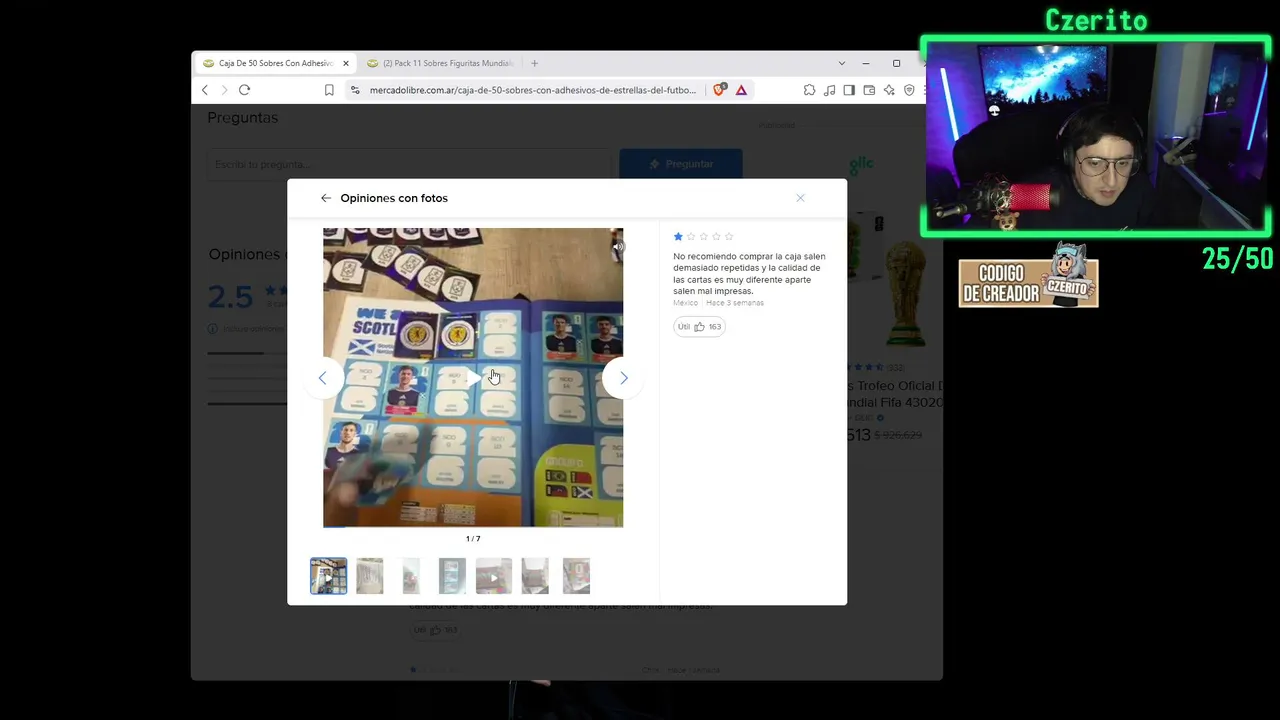Select the second review thumbnail
Image resolution: width=1280 pixels, height=720 pixels.
tap(369, 576)
